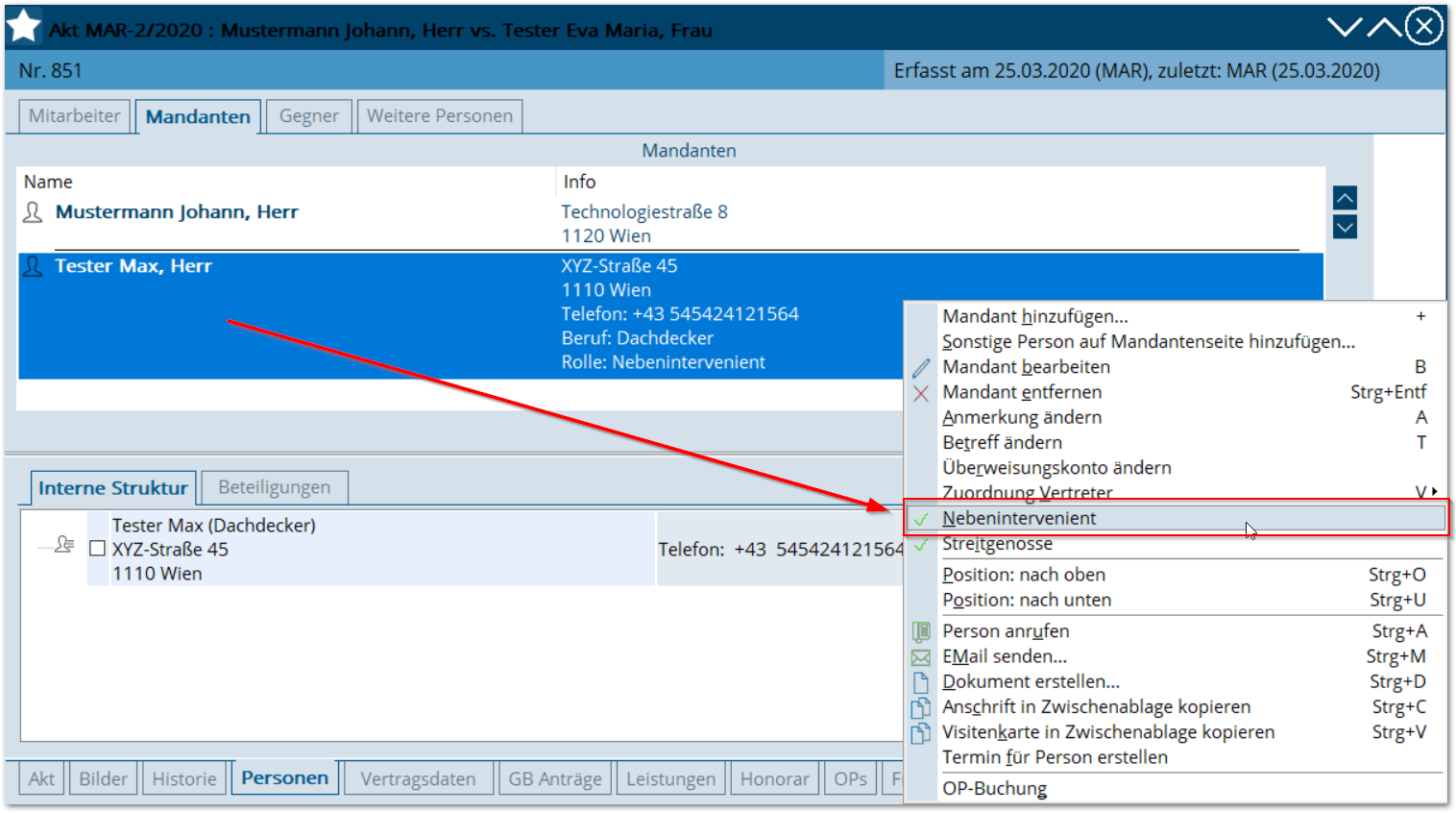Click the downward chevron in title bar

1345,27
